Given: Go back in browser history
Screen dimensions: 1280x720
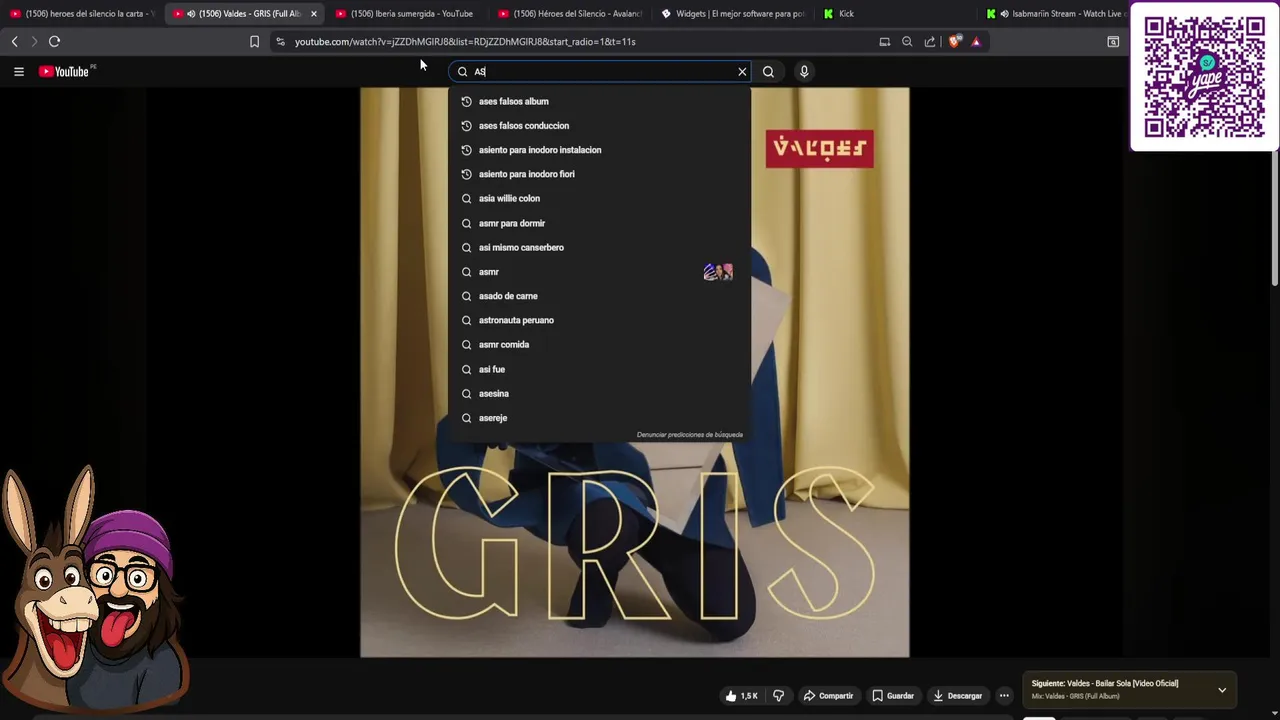Looking at the screenshot, I should click(14, 41).
